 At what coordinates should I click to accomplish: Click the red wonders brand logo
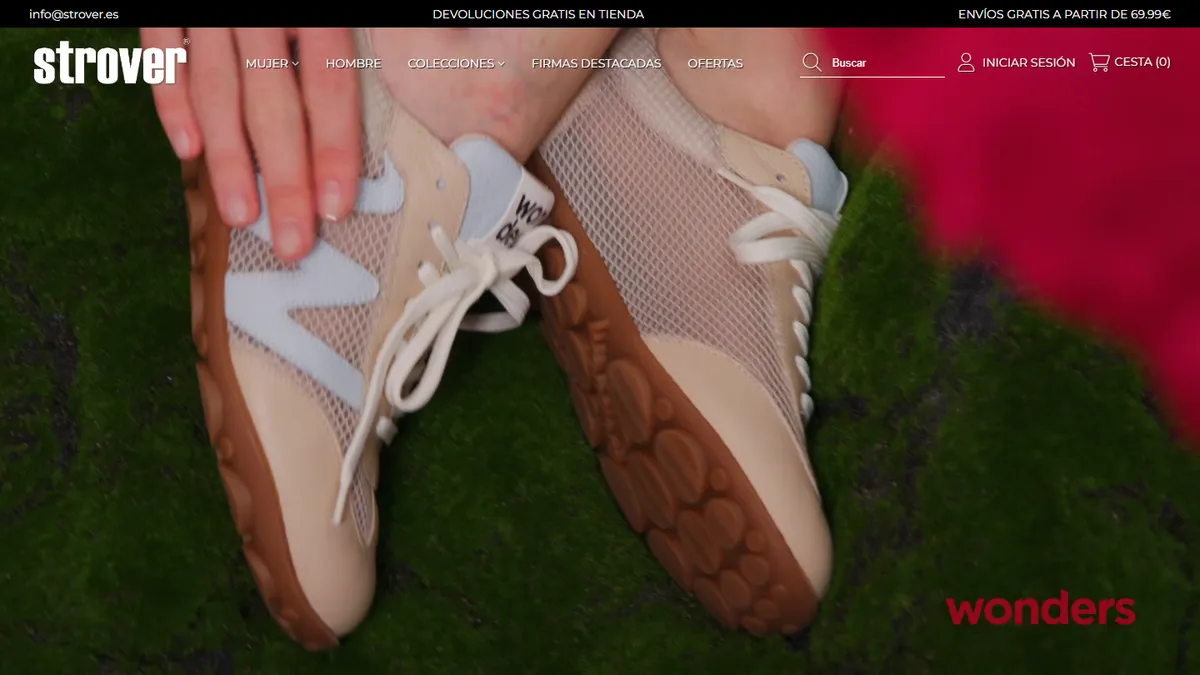pyautogui.click(x=1041, y=608)
